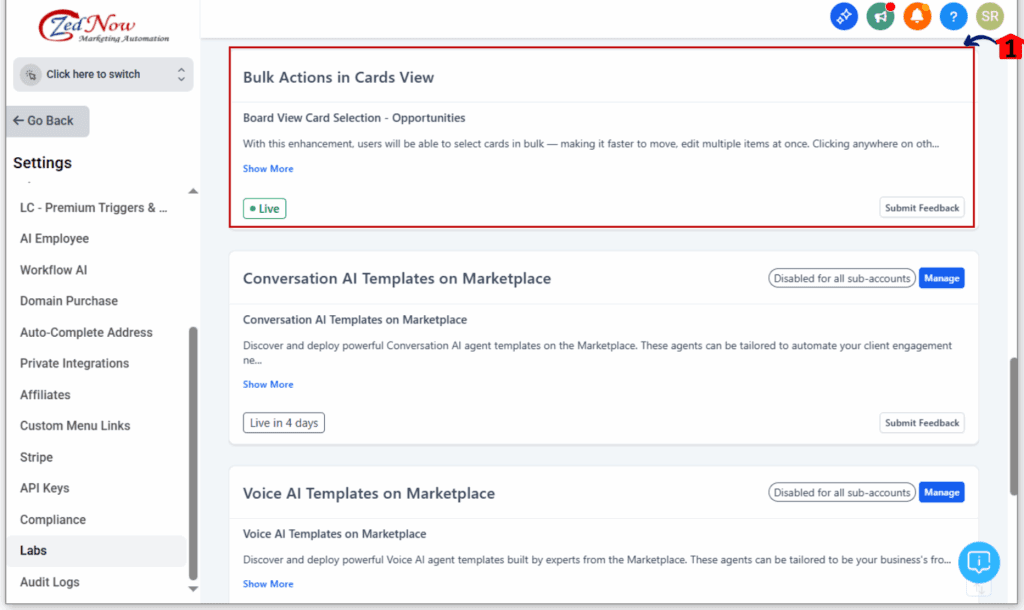
Task: Open the megaphone announcements icon
Action: 880,16
